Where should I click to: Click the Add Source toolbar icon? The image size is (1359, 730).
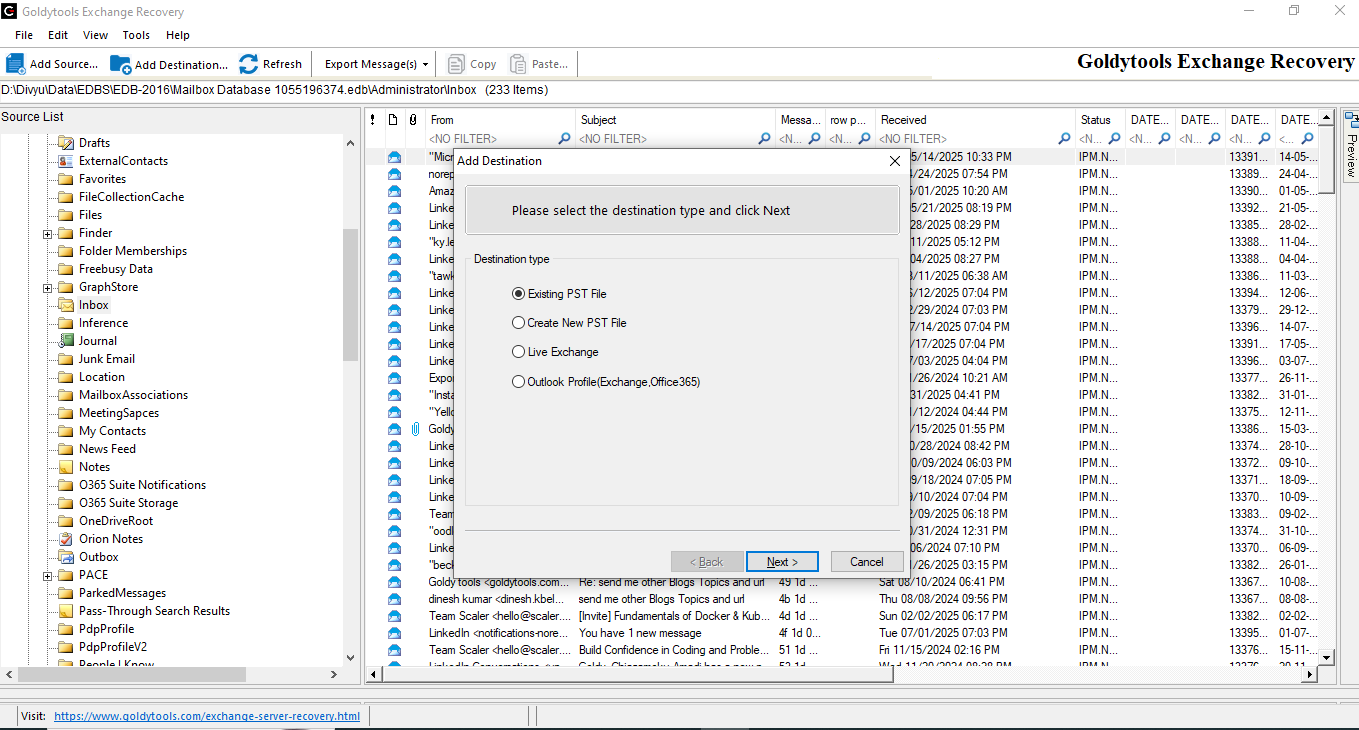pos(16,64)
